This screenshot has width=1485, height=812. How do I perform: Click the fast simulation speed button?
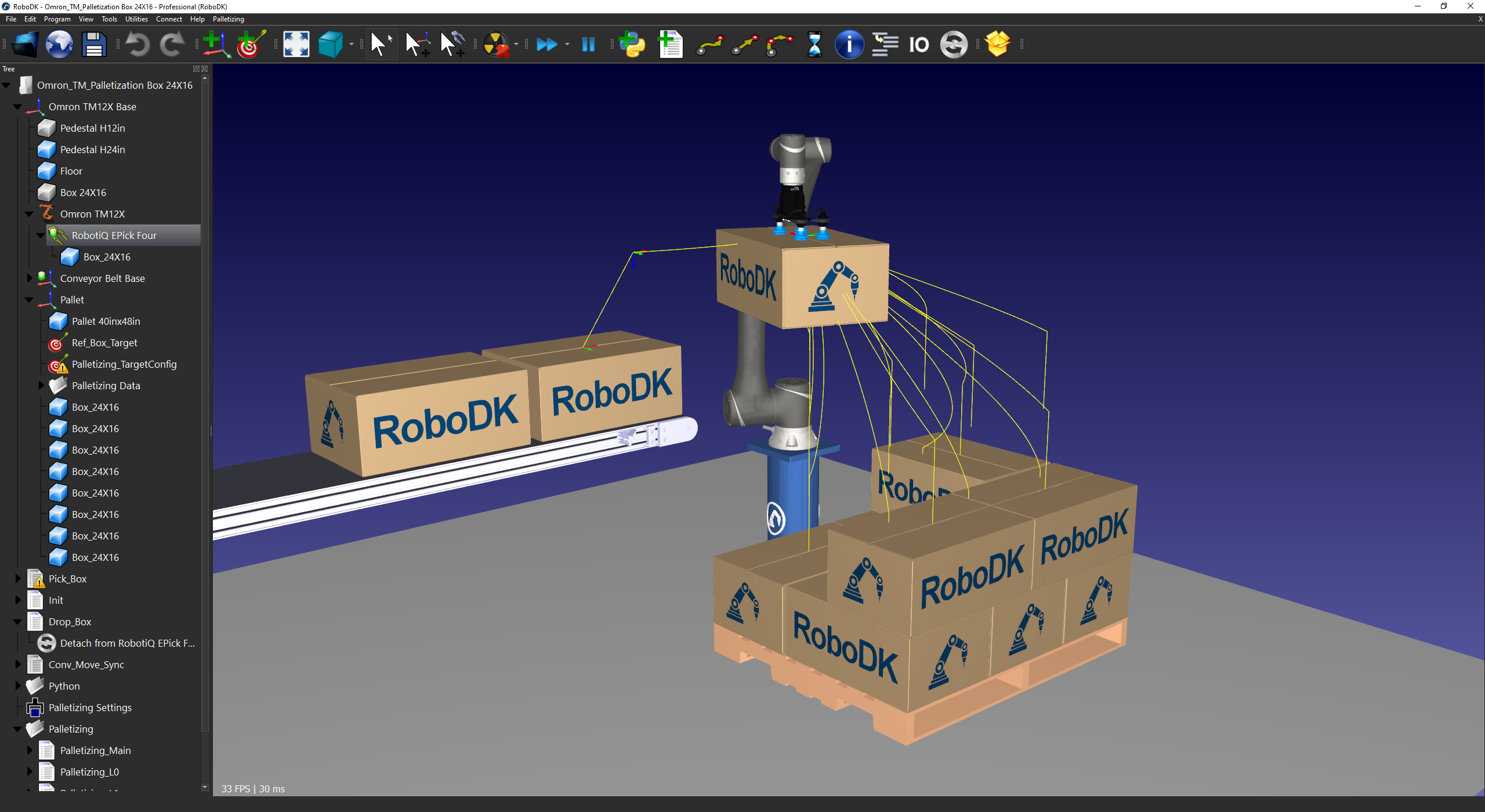546,45
